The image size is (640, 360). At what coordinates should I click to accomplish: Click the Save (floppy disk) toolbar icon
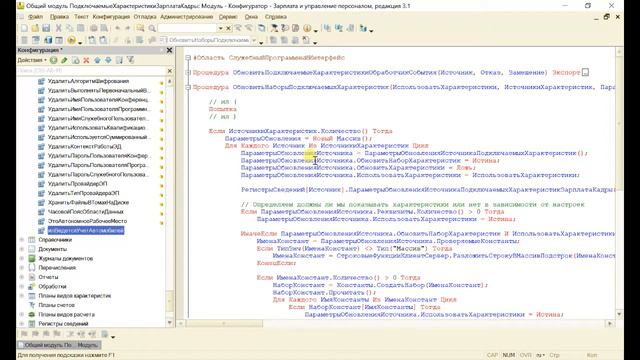[x=46, y=28]
